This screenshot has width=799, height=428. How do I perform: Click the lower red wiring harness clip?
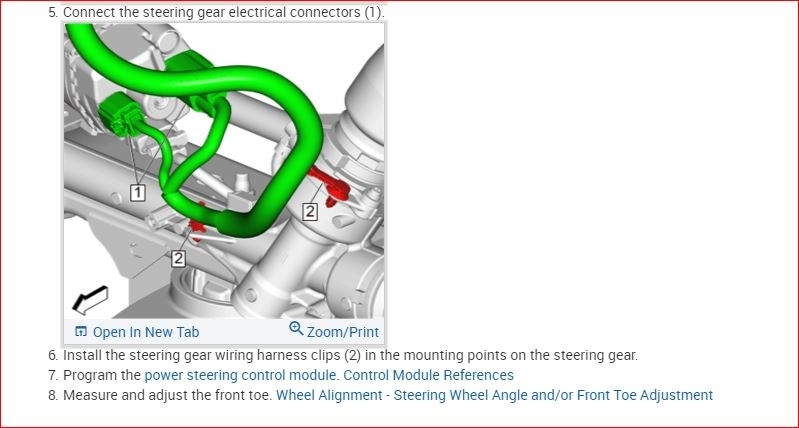197,225
